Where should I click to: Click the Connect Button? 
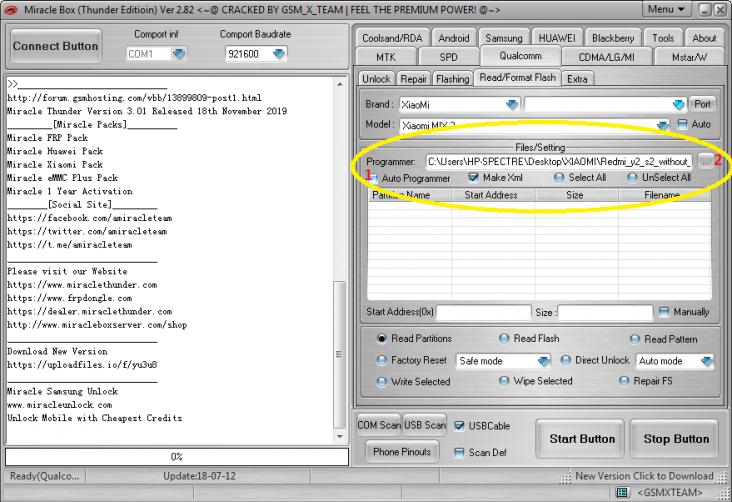(x=56, y=46)
